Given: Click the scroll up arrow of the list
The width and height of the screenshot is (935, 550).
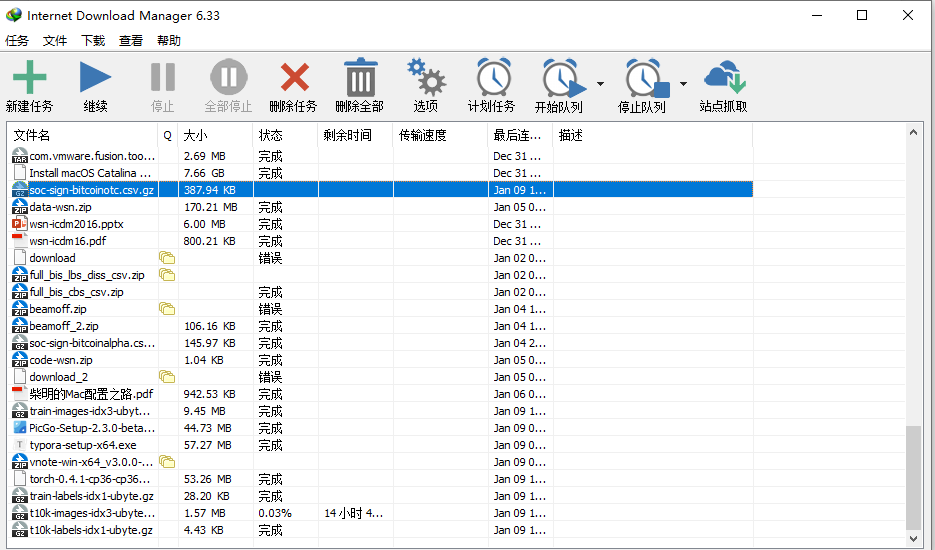Looking at the screenshot, I should 913,132.
